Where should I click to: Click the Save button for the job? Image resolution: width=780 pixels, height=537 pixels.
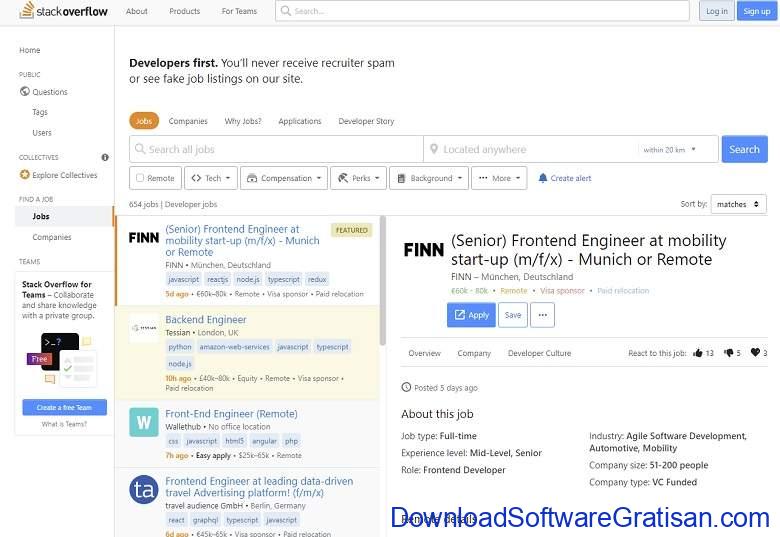tap(513, 315)
